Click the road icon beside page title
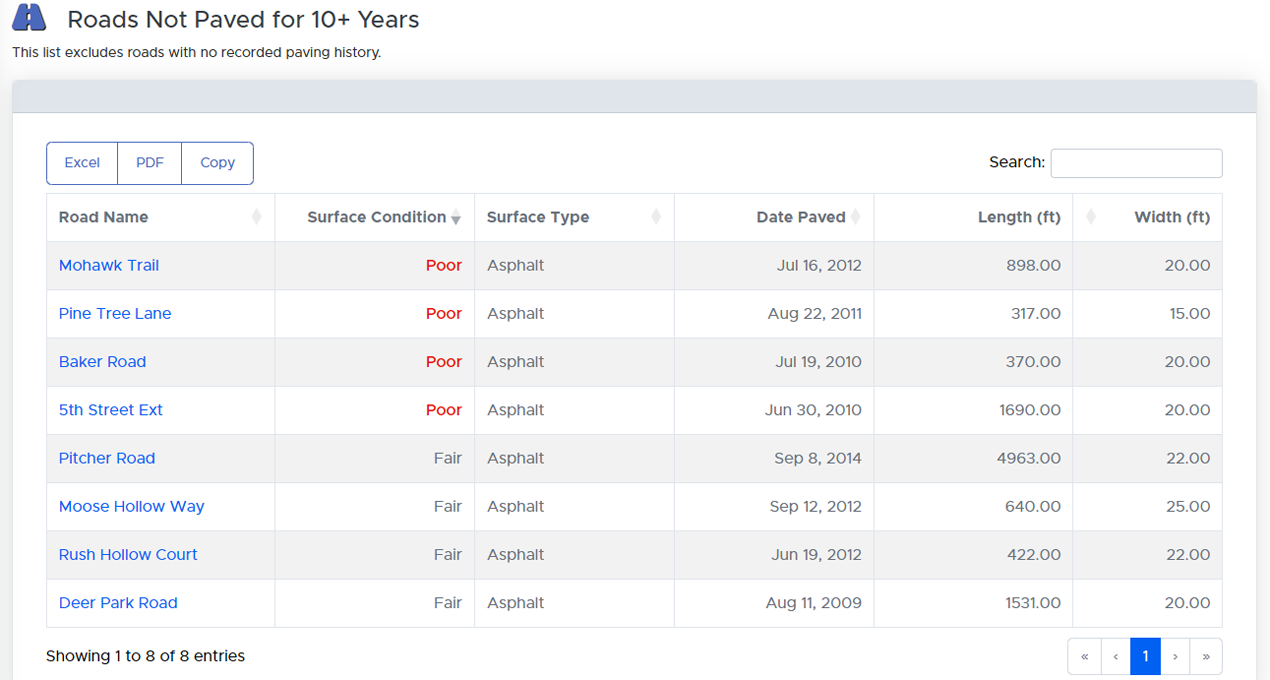 29,19
